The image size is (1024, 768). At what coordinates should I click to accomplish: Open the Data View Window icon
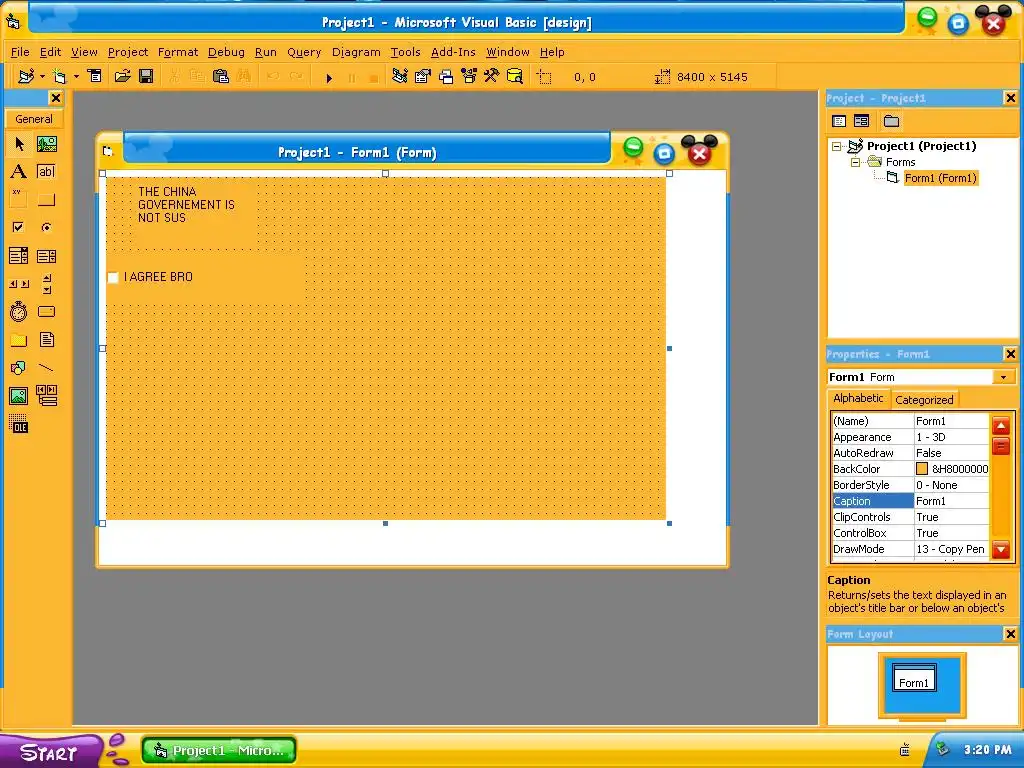click(x=515, y=76)
